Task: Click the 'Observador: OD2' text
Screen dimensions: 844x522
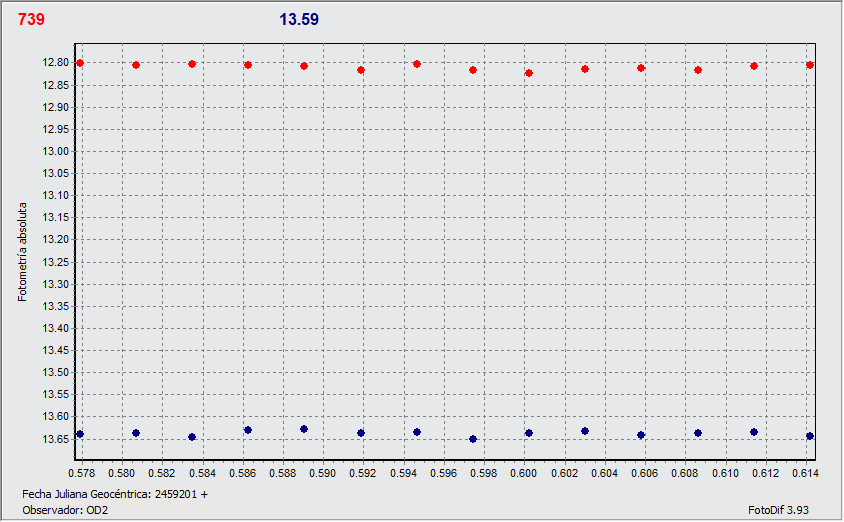Action: coord(65,510)
